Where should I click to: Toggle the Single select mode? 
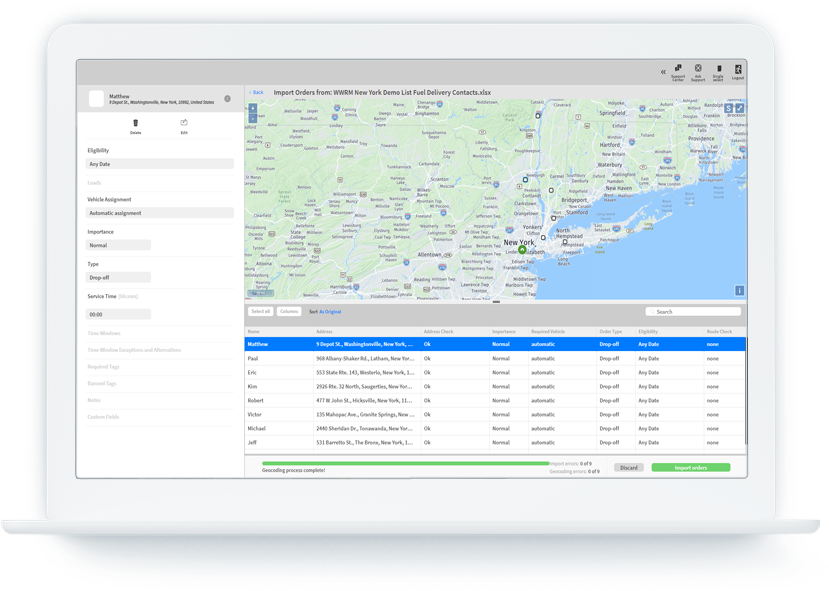[x=718, y=70]
